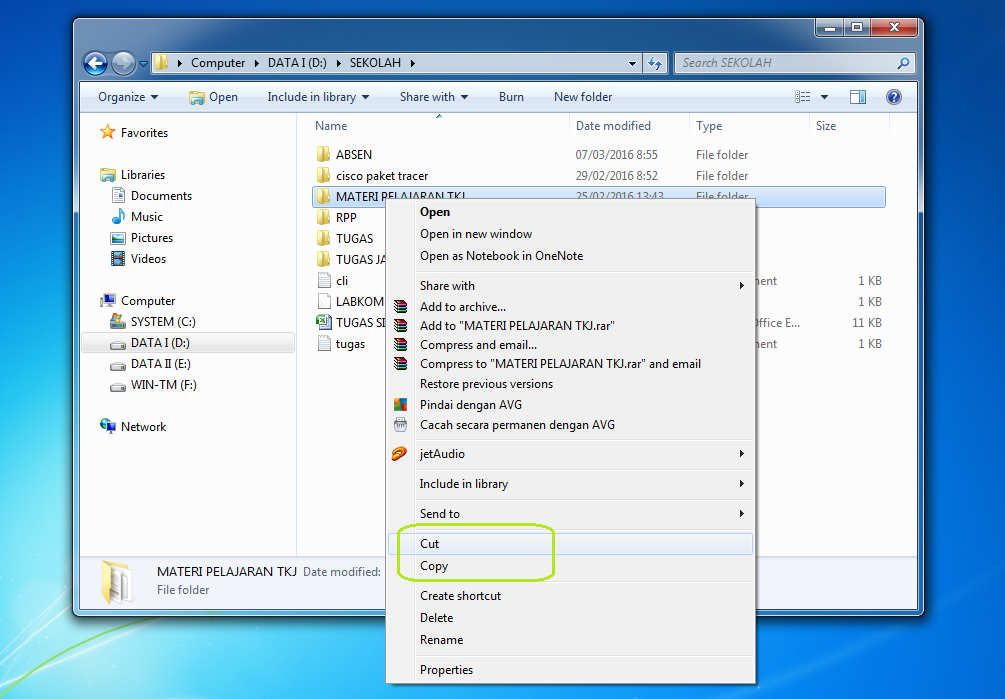The width and height of the screenshot is (1005, 699).
Task: Expand the address bar history dropdown
Action: (632, 63)
